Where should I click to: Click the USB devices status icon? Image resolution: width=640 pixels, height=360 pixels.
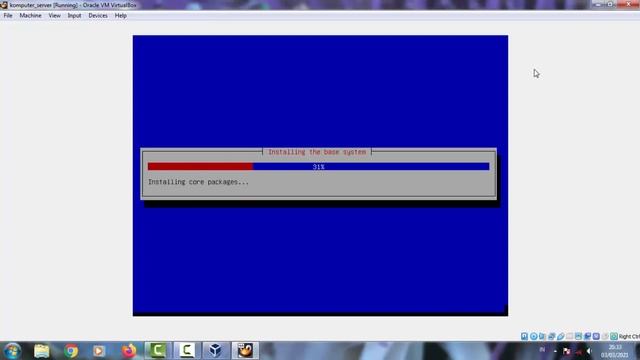pos(561,336)
